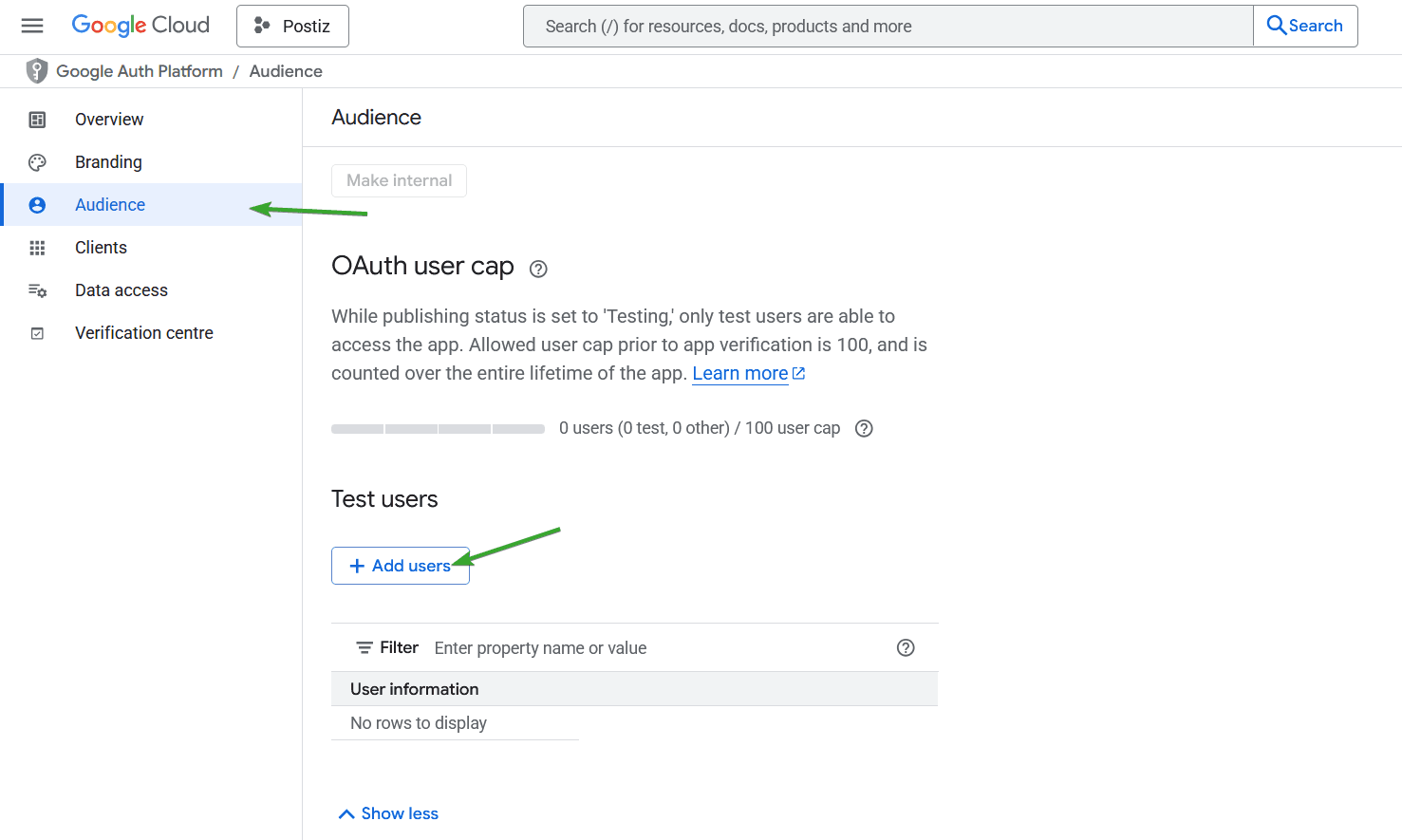Focus the Filter property name input field
Image resolution: width=1402 pixels, height=840 pixels.
655,648
